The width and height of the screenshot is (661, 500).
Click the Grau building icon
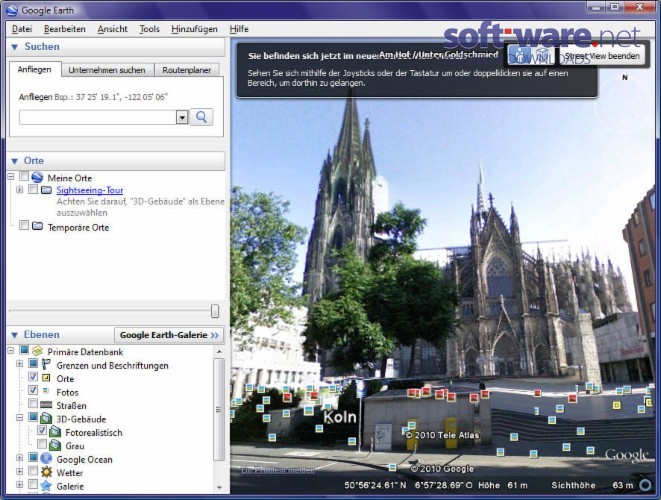click(x=55, y=445)
